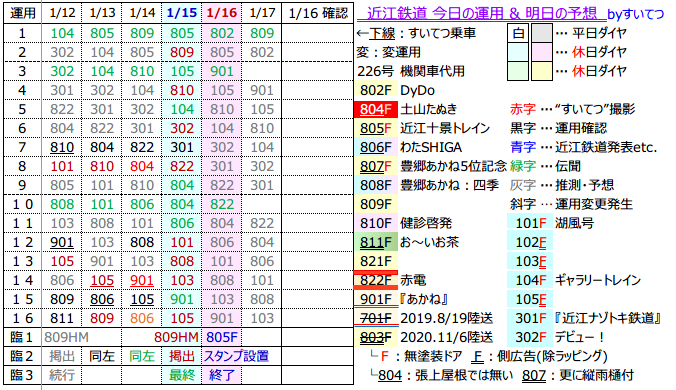The height and width of the screenshot is (390, 676).
Task: Click the black 同左 cell under 1/13
Action: pos(102,356)
